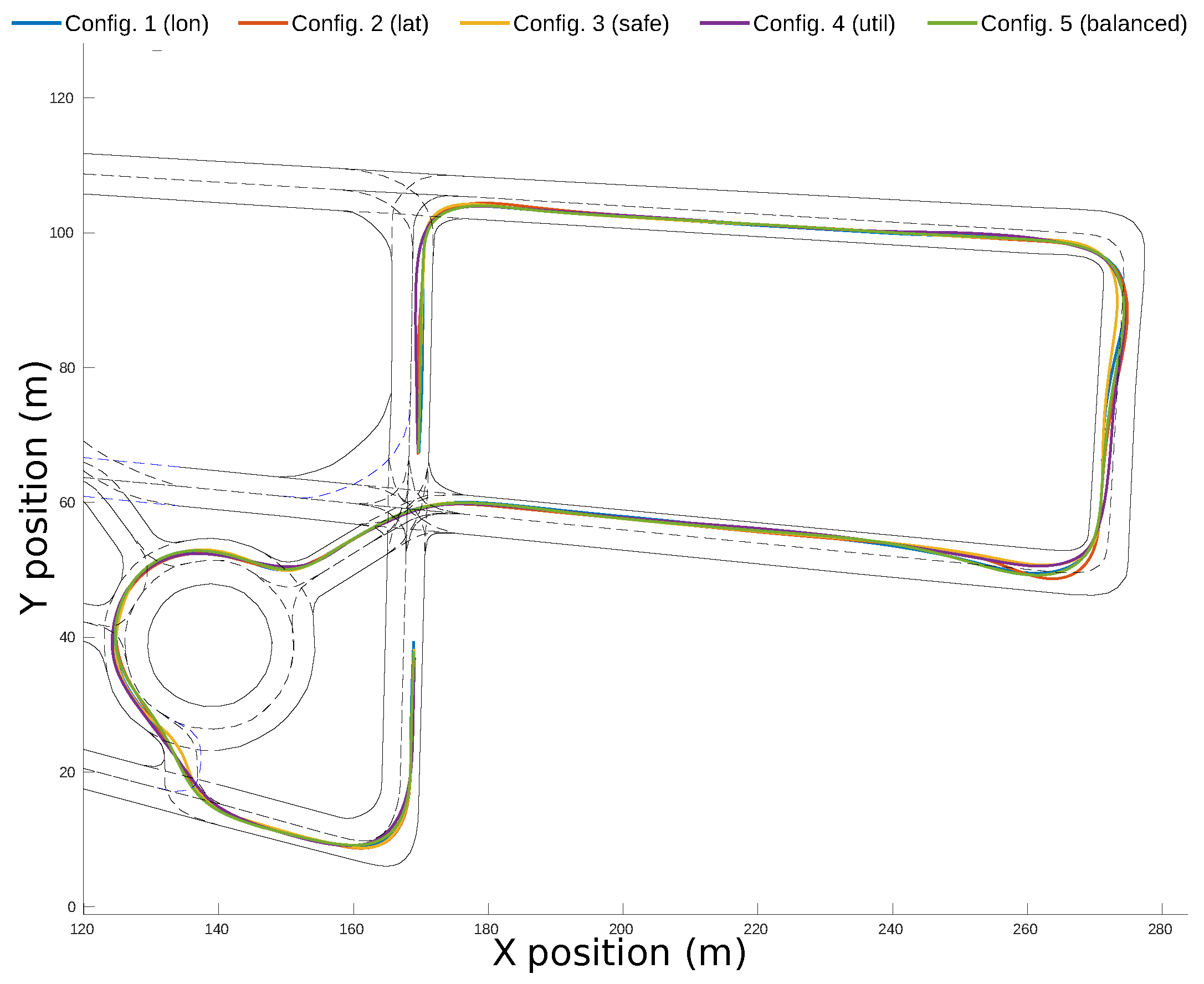
Task: Click the Config. 4 (util) legend label
Action: point(824,24)
